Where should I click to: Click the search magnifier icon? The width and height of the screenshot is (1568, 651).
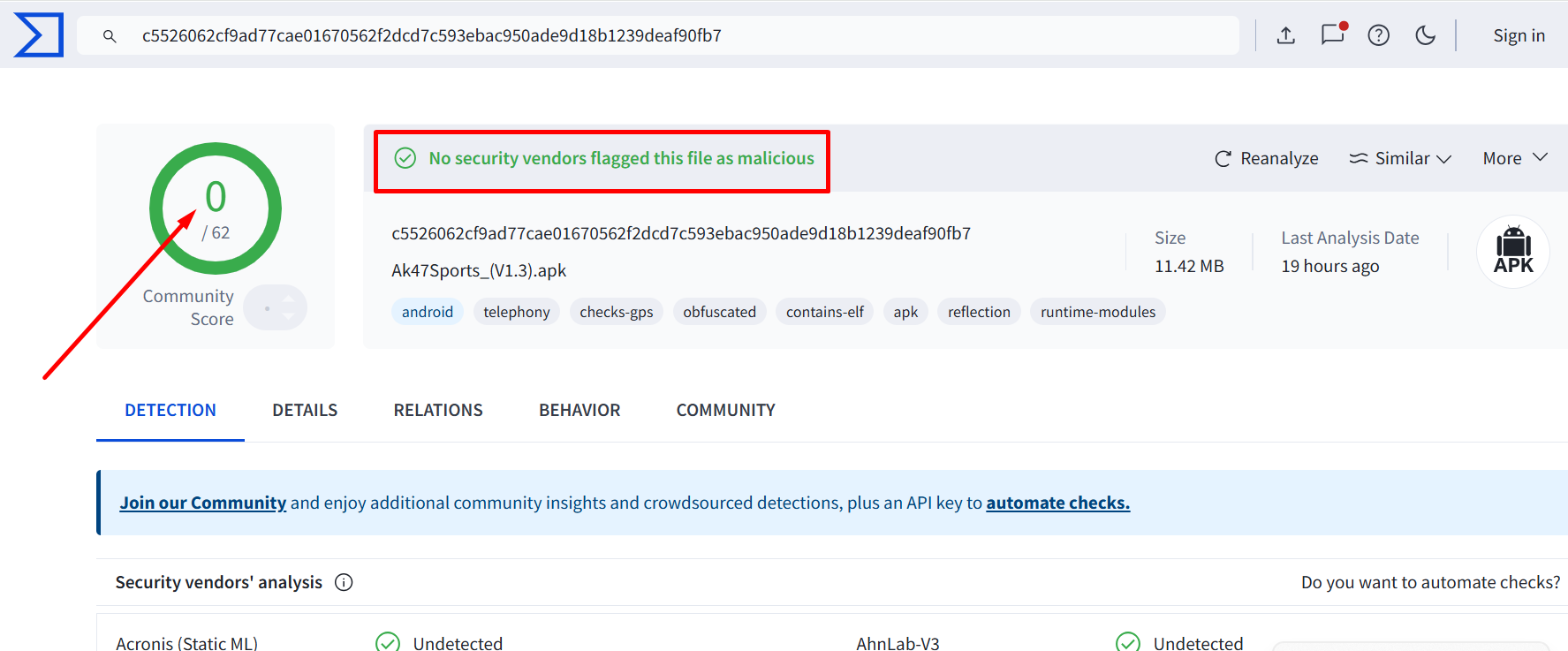[110, 36]
